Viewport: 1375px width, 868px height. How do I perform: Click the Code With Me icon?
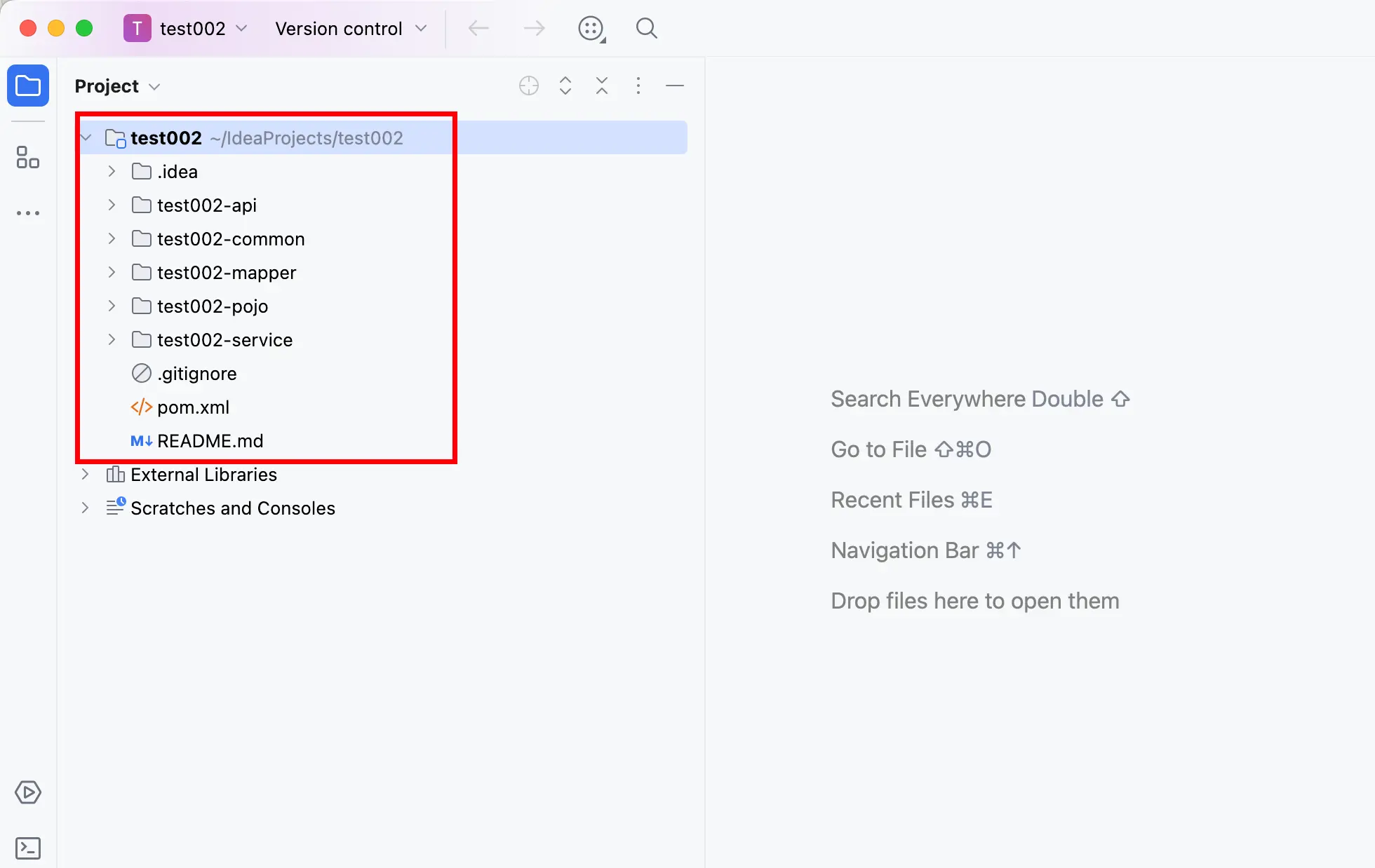(591, 29)
